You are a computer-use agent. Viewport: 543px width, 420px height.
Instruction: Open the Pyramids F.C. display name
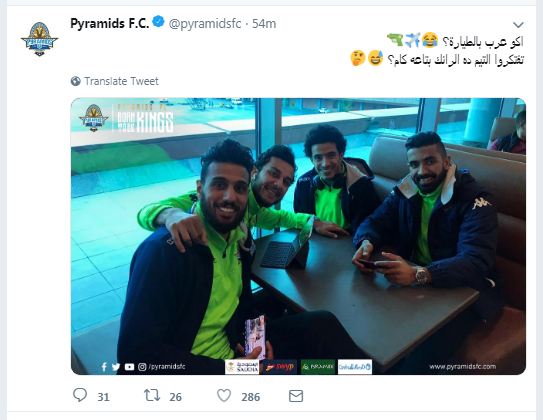click(109, 23)
